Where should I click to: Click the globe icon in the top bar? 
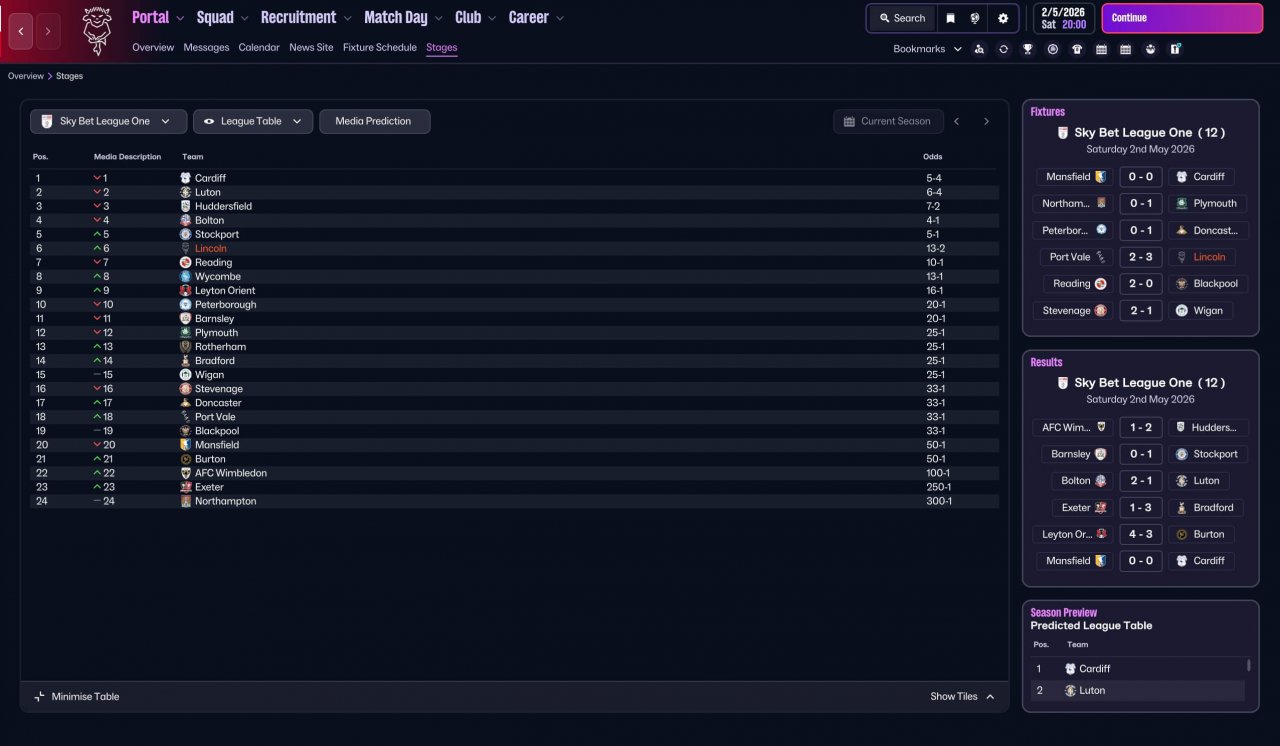tap(975, 18)
